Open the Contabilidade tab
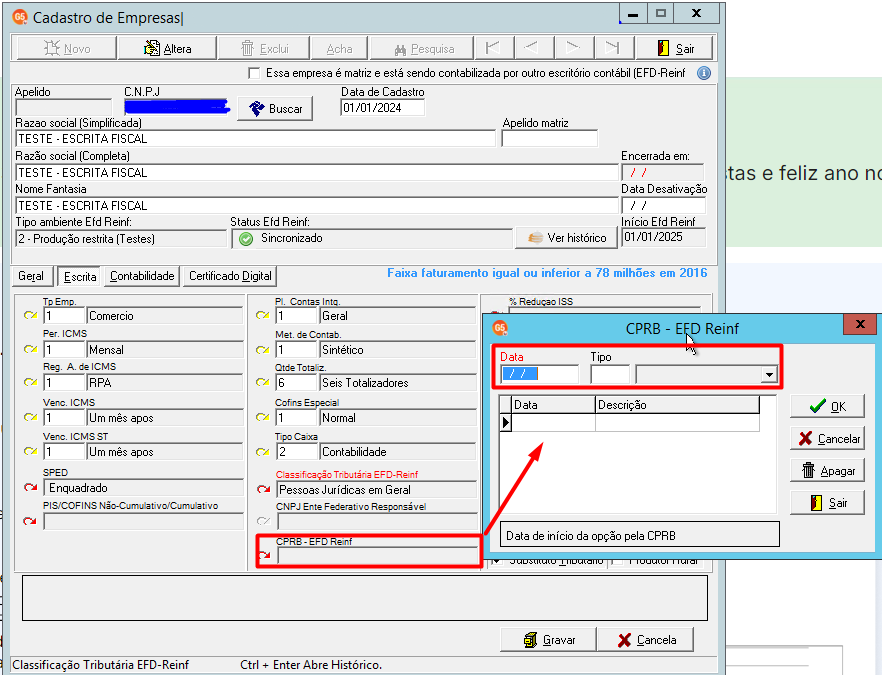Screen dimensions: 882x675 tap(142, 276)
